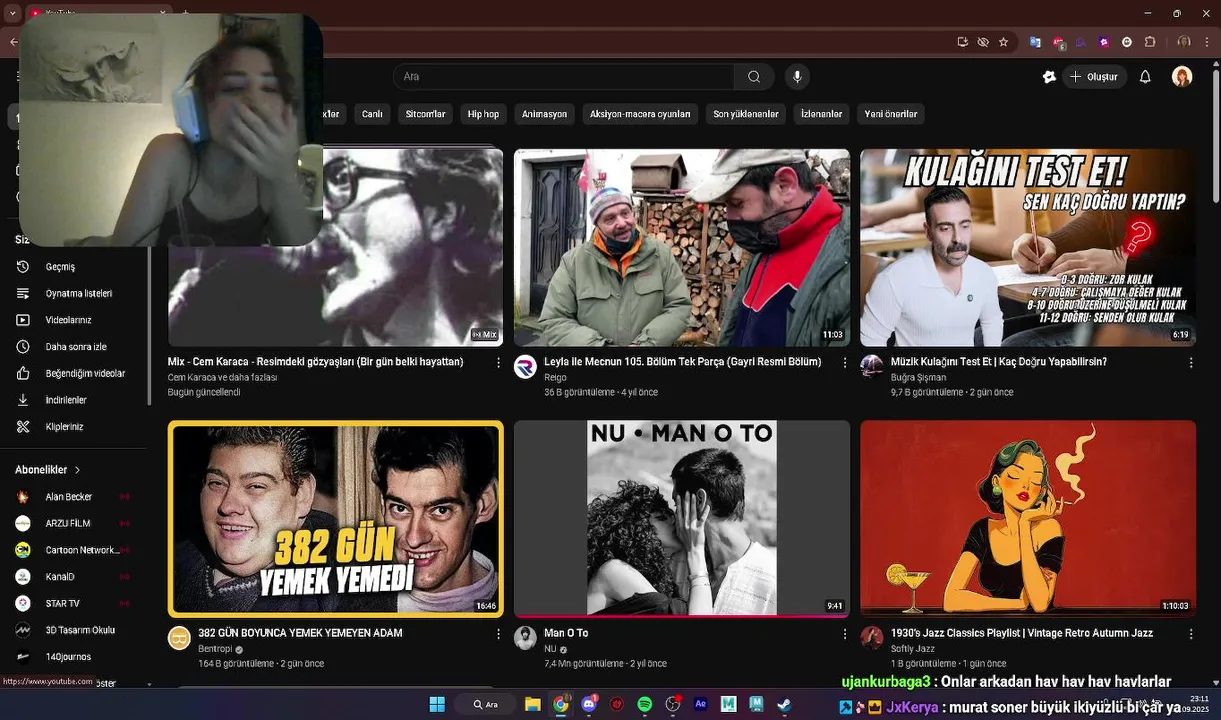This screenshot has width=1221, height=720.
Task: Open options for Man O To video
Action: (844, 634)
